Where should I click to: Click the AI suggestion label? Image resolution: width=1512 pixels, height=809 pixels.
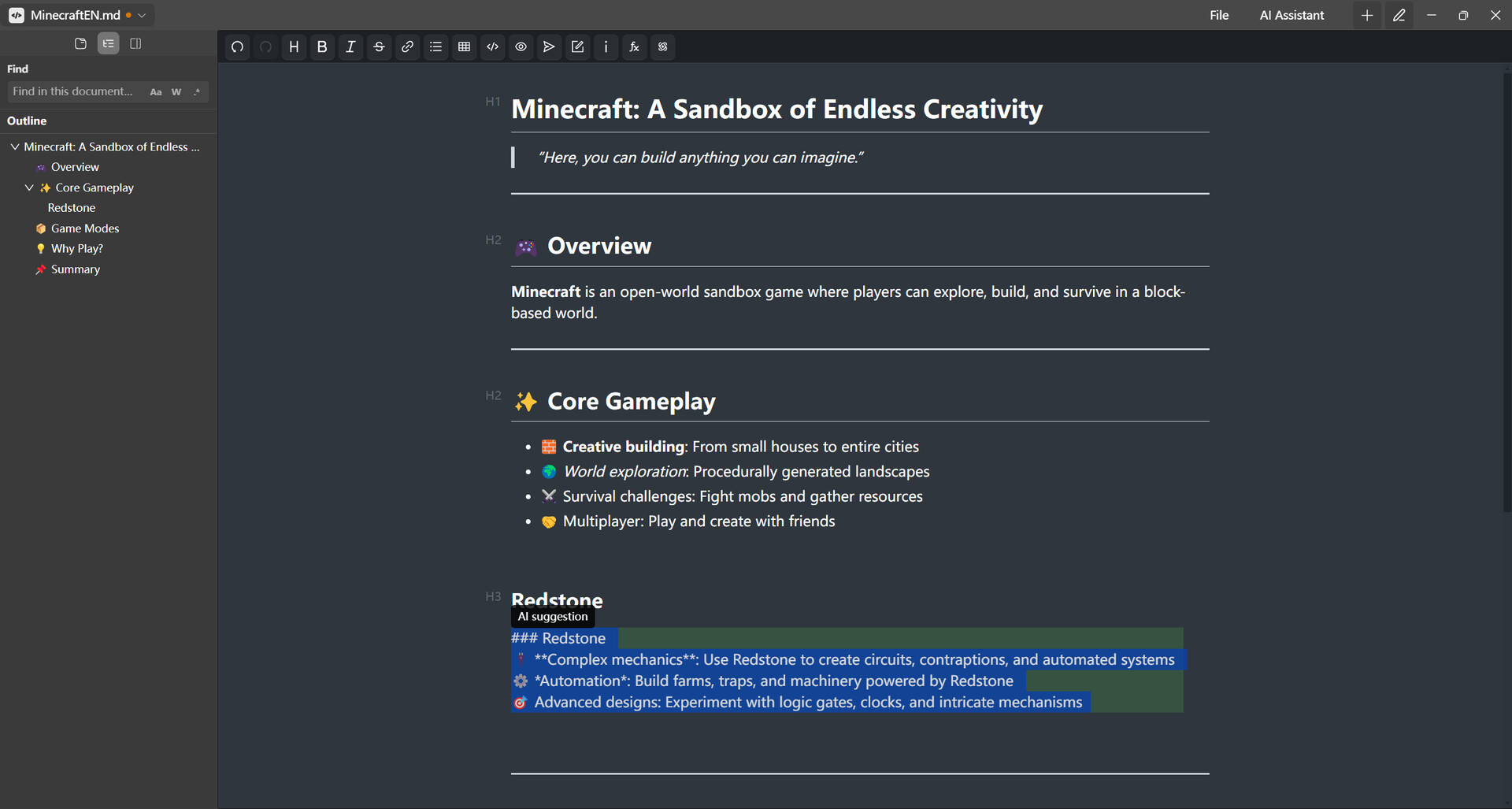coord(553,617)
